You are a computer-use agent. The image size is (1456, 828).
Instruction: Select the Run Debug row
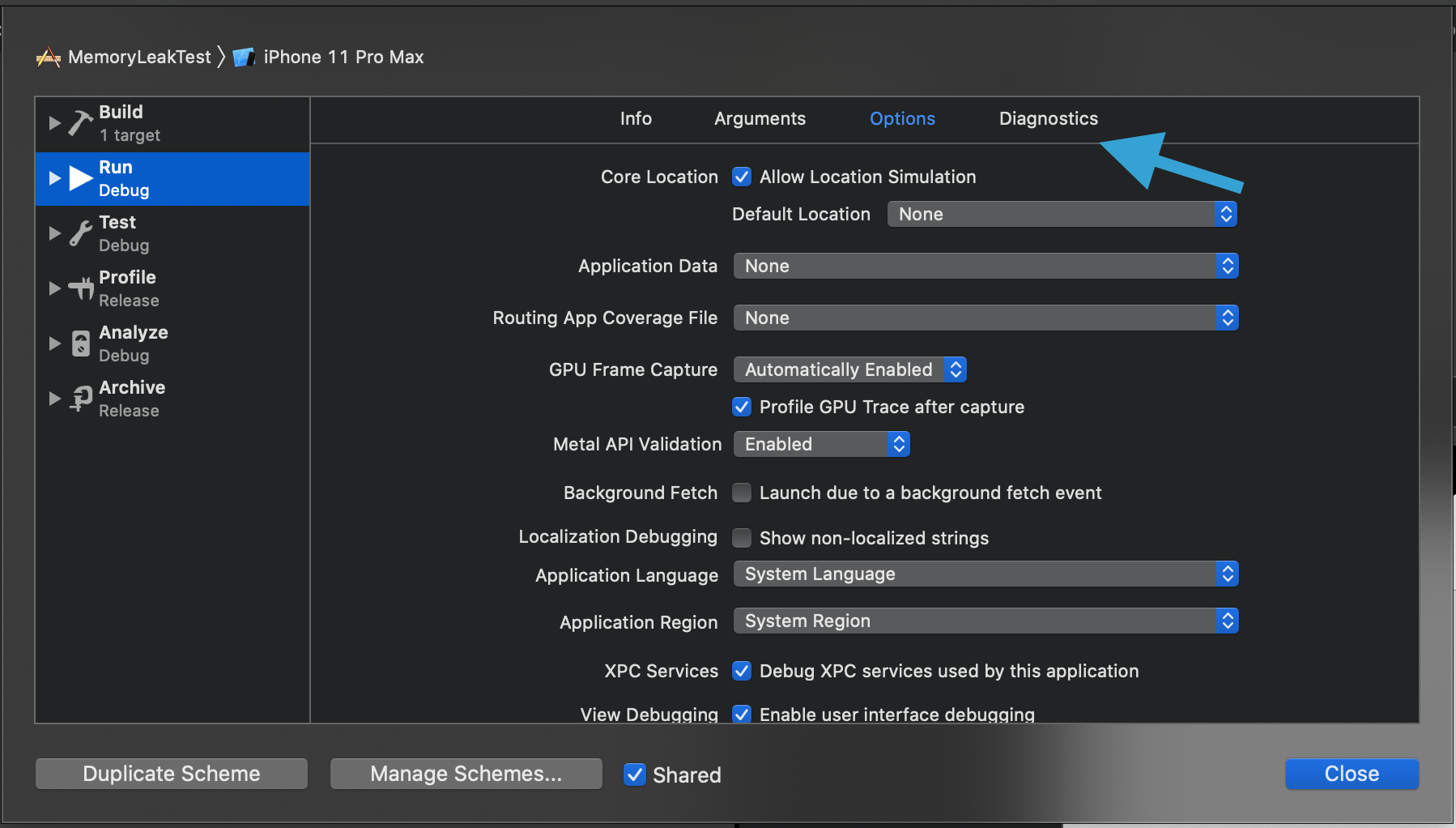172,178
